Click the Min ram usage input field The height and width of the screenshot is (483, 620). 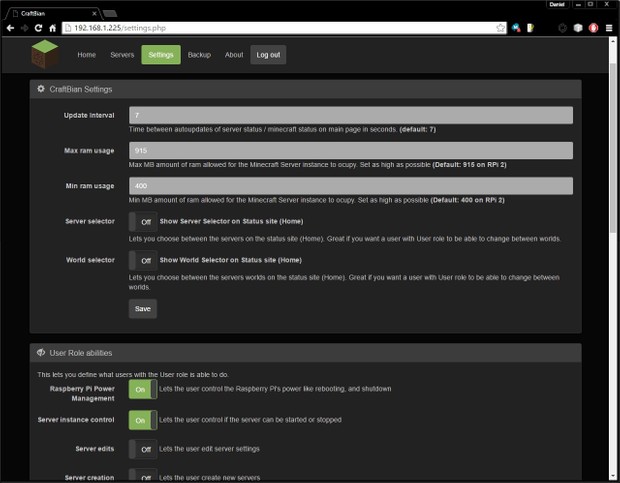351,186
